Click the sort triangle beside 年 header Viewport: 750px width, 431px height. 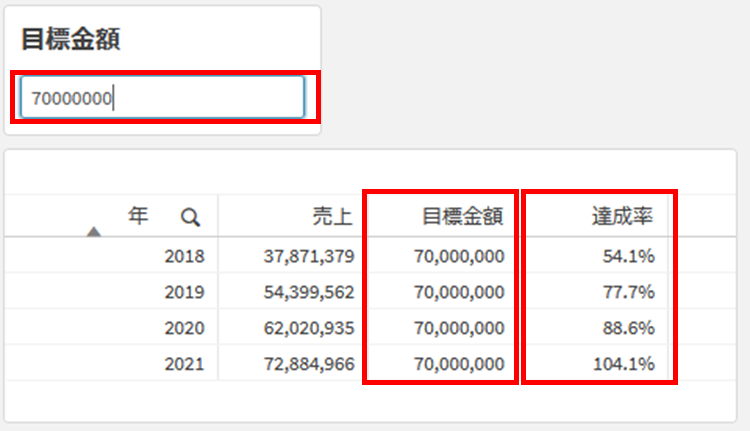94,232
